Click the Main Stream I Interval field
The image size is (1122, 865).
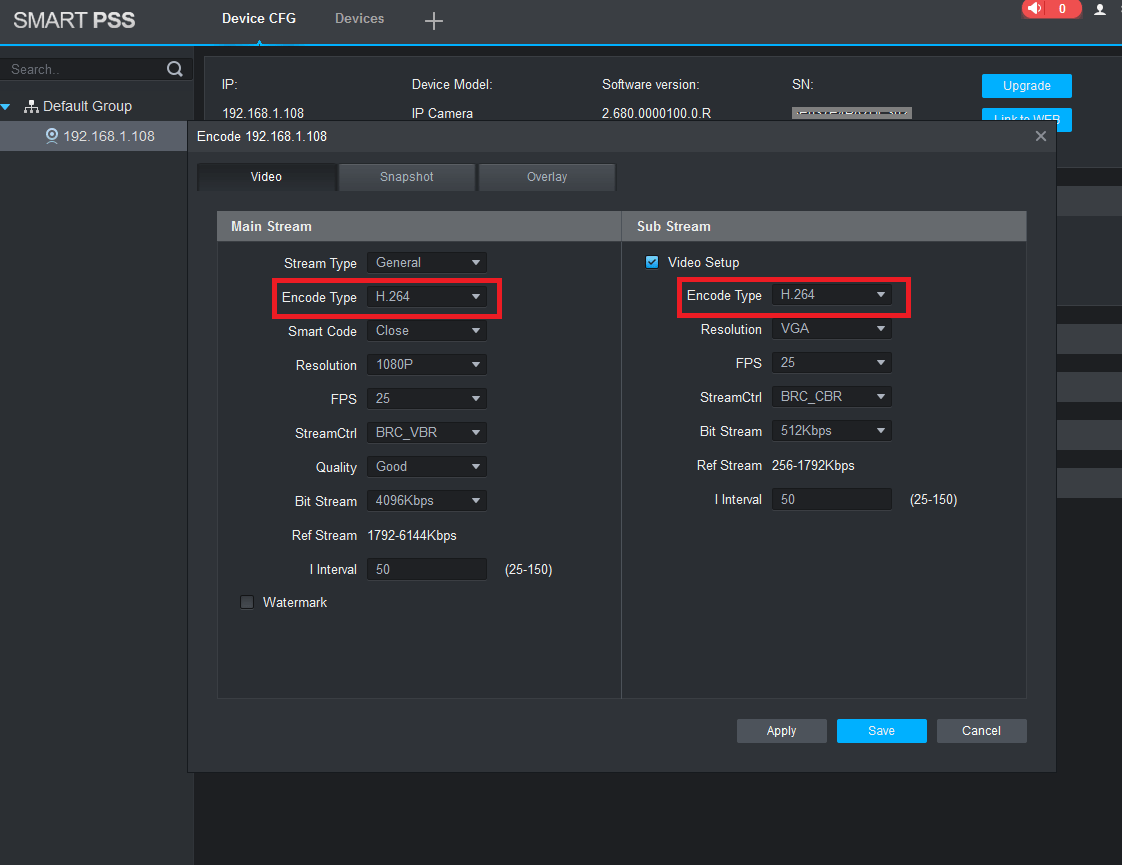[x=427, y=569]
